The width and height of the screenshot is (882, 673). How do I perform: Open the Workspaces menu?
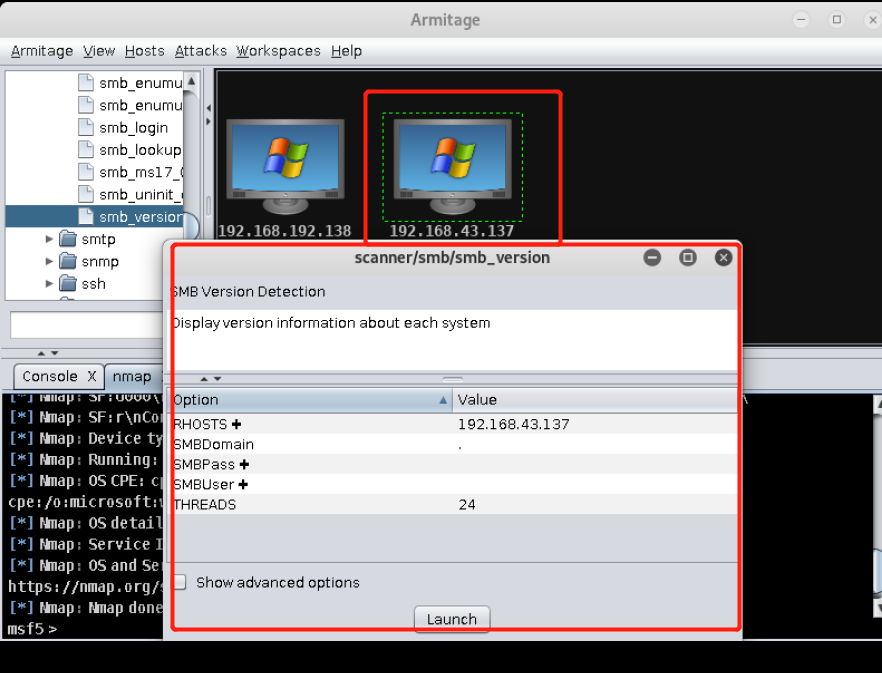point(278,51)
